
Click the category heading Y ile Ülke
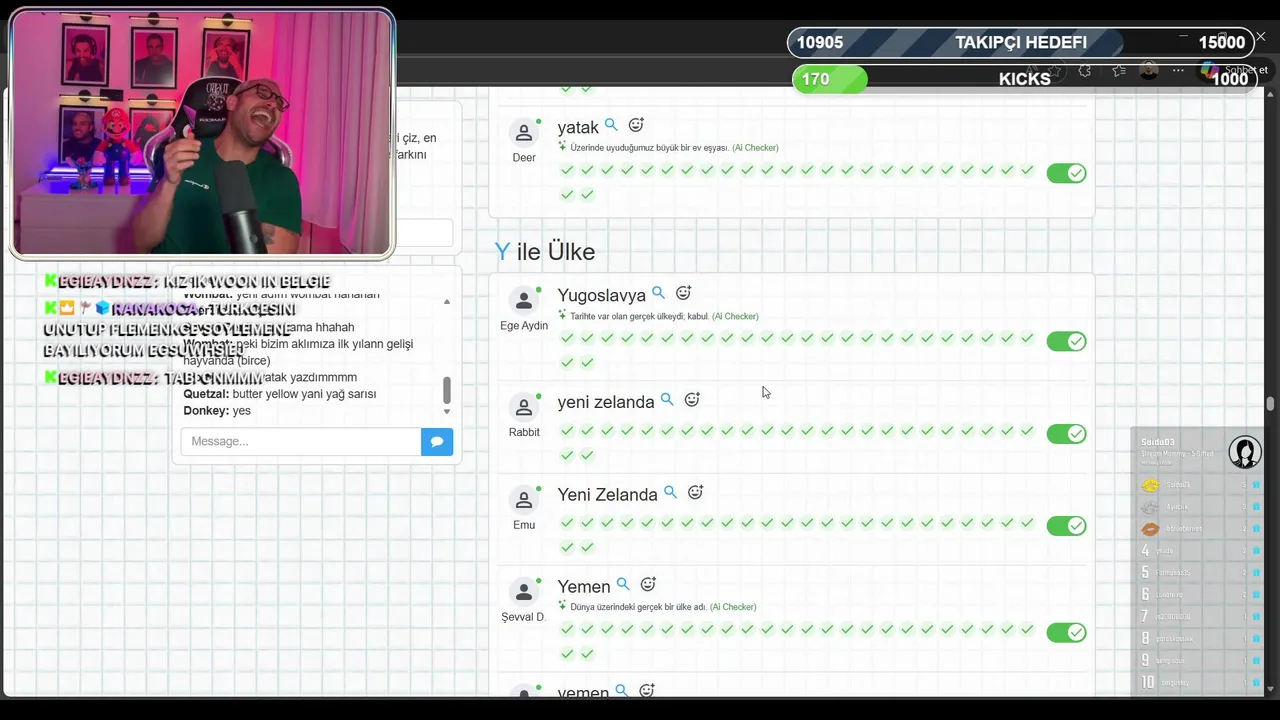click(x=545, y=252)
